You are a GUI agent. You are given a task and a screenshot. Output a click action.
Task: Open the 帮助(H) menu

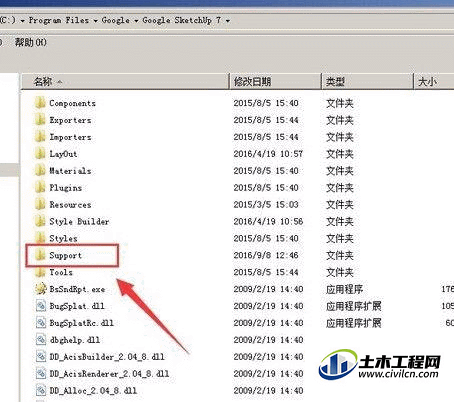click(x=30, y=42)
